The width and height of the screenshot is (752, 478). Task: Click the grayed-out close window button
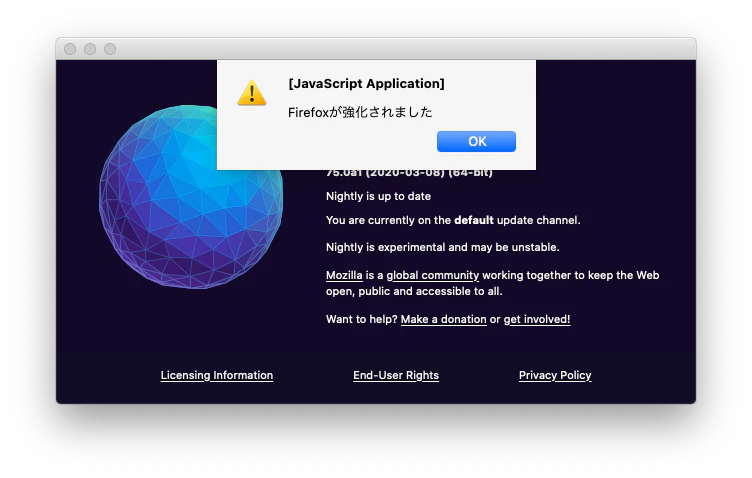pyautogui.click(x=70, y=49)
